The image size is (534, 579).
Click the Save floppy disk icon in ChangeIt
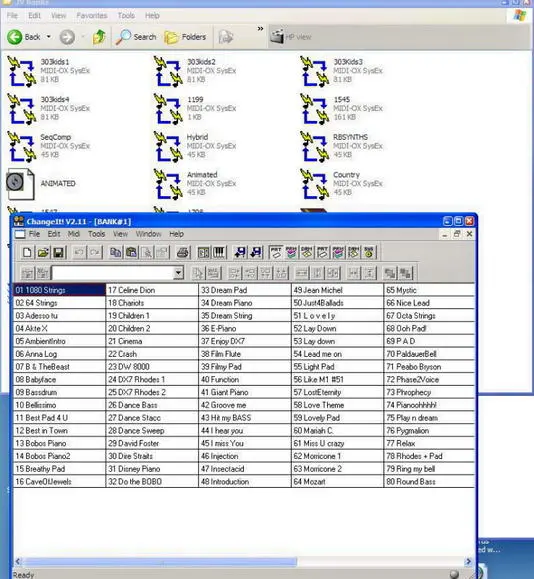(x=59, y=253)
